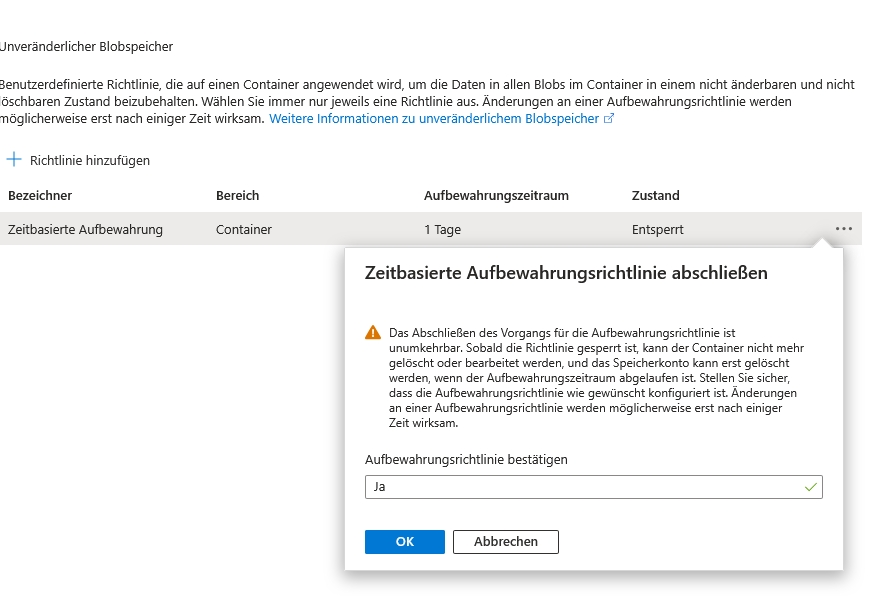Click the 'Aufbewahrungszeitraum' column header
The width and height of the screenshot is (882, 596).
pyautogui.click(x=496, y=196)
